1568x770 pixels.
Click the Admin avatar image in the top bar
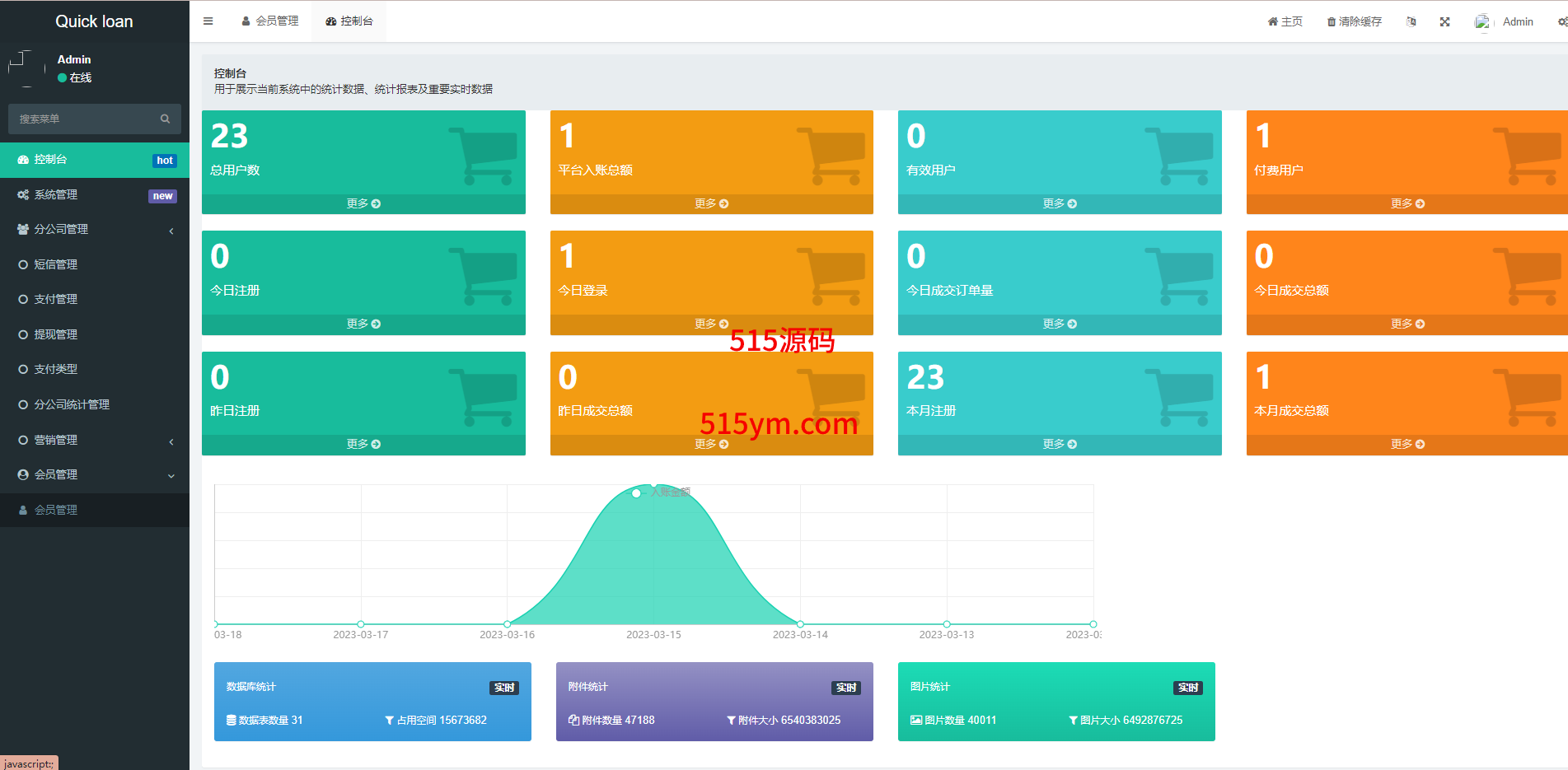[1482, 22]
